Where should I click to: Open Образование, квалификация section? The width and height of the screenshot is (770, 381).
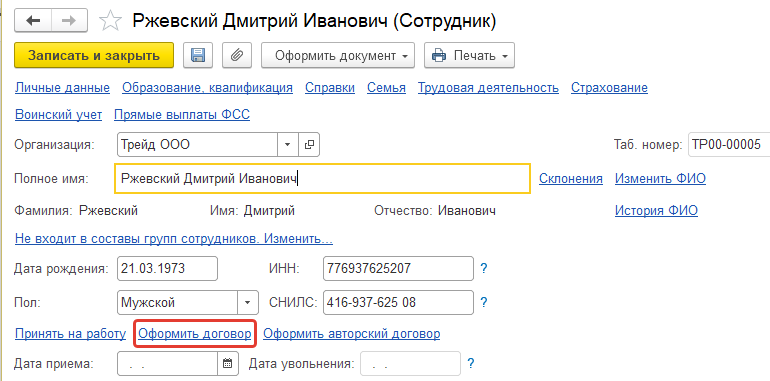(x=207, y=88)
